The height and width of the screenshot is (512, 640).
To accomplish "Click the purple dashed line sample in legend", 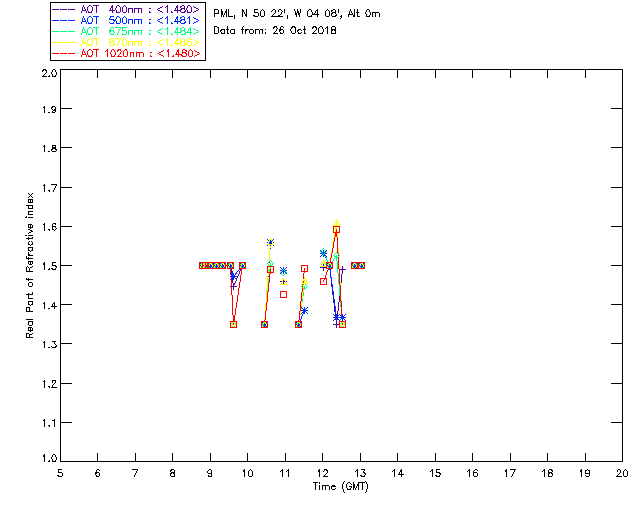I will pos(64,9).
